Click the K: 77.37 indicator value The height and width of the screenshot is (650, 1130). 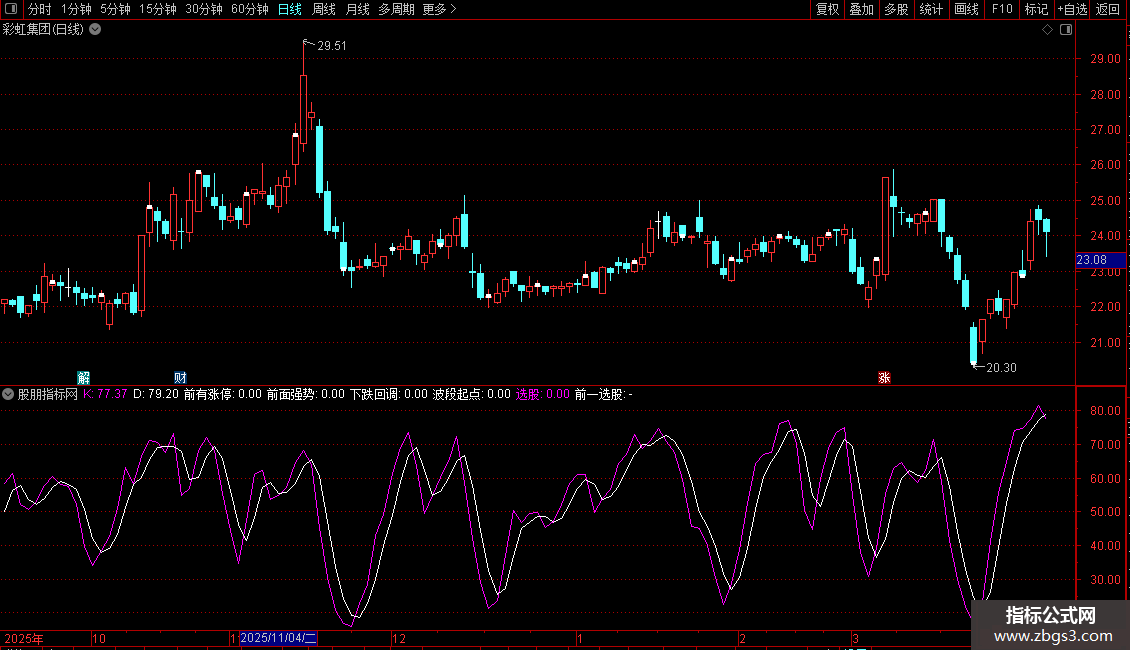105,394
